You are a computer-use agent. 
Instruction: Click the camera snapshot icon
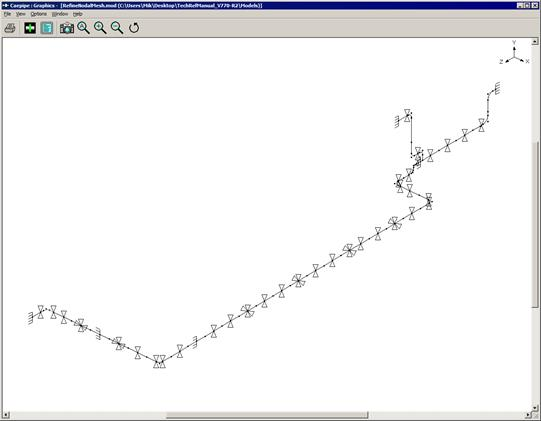coord(67,28)
